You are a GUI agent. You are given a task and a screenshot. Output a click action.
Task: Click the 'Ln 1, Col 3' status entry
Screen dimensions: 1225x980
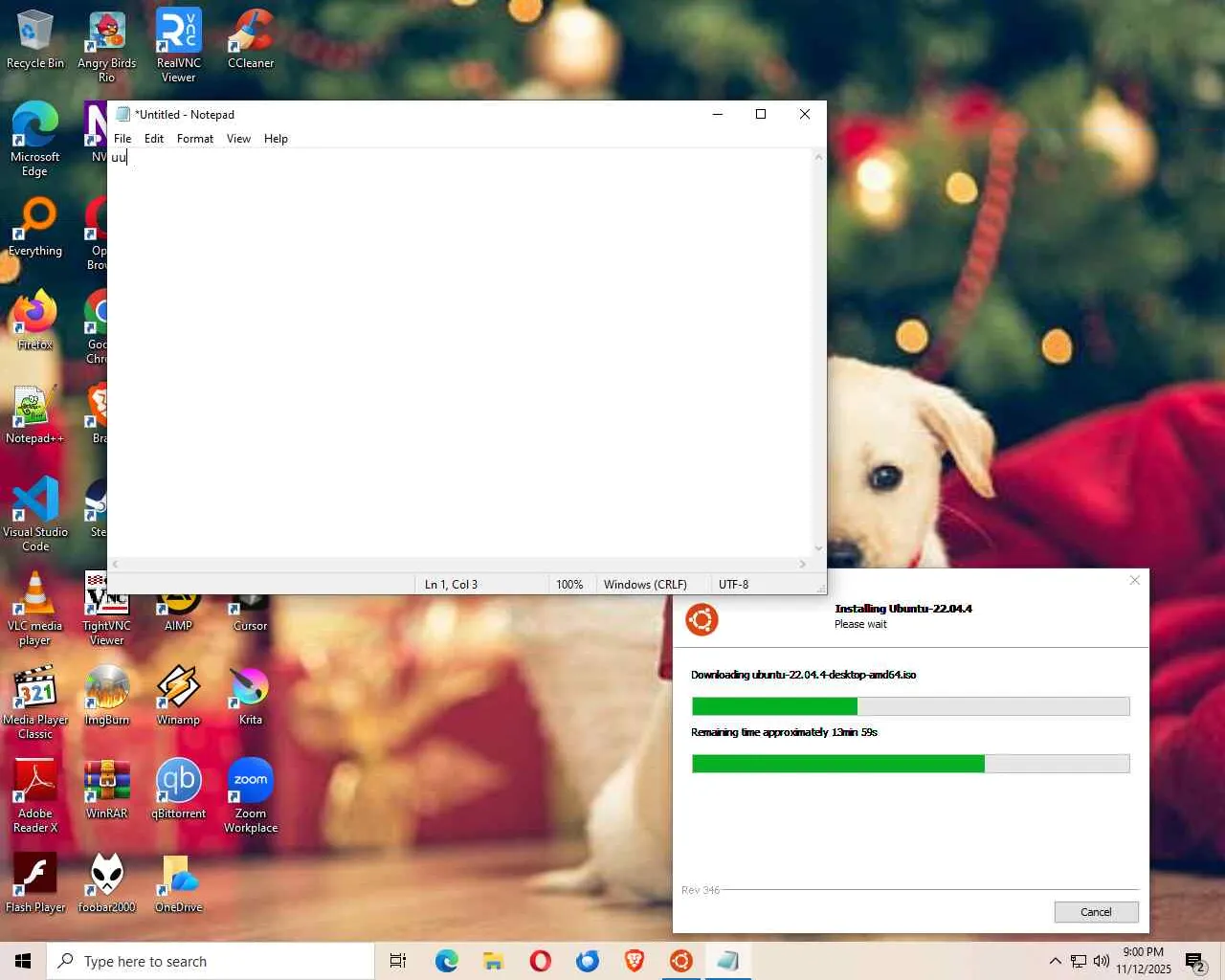coord(451,585)
